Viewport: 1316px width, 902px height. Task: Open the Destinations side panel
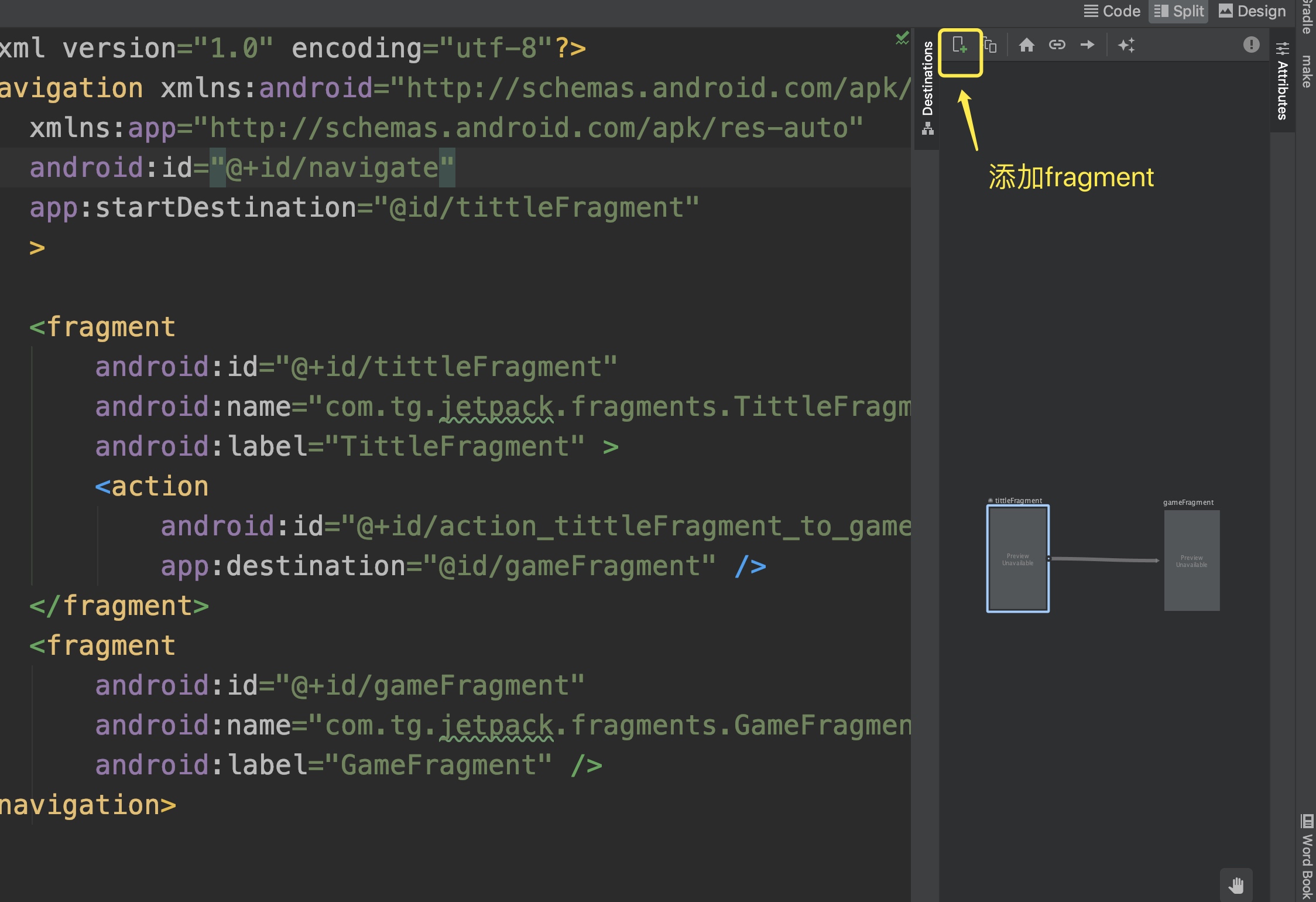pyautogui.click(x=927, y=88)
